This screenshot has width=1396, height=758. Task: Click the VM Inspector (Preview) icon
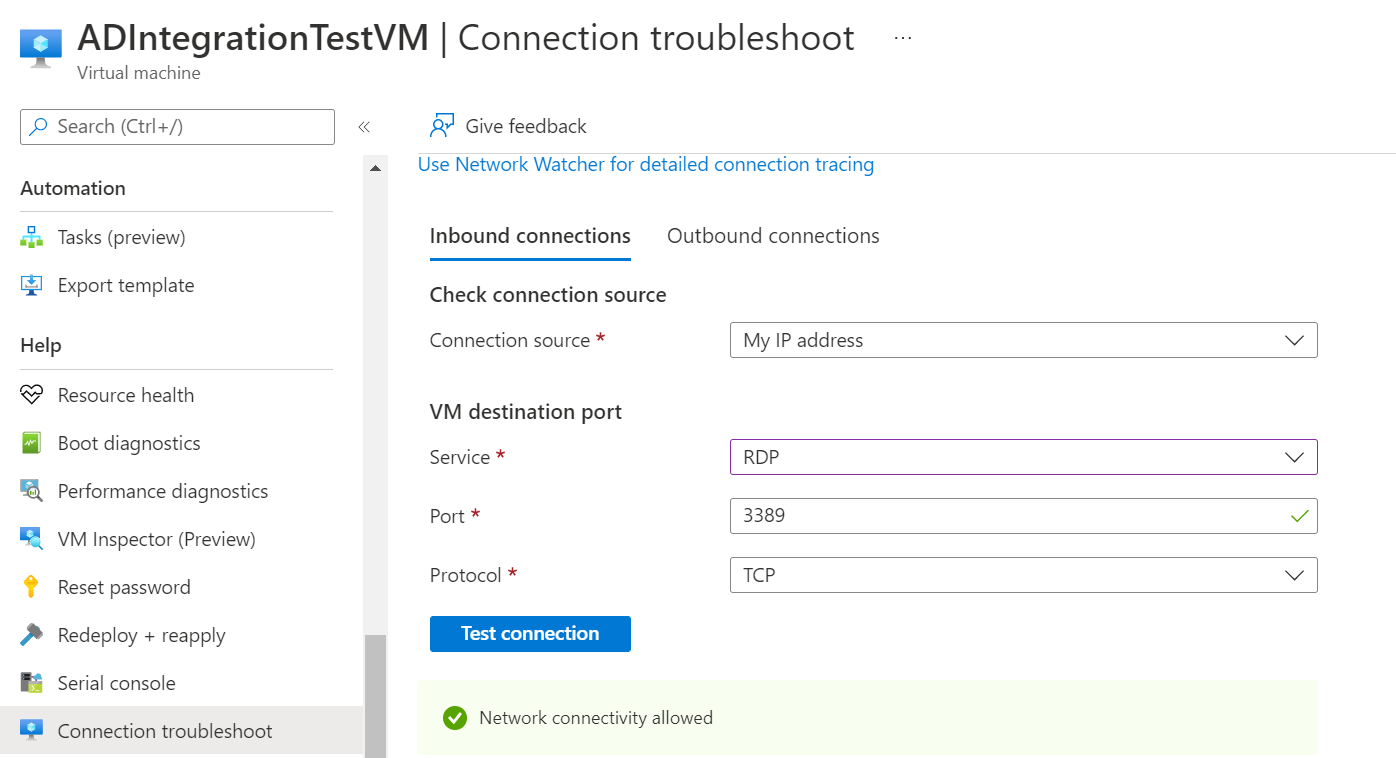(x=32, y=539)
